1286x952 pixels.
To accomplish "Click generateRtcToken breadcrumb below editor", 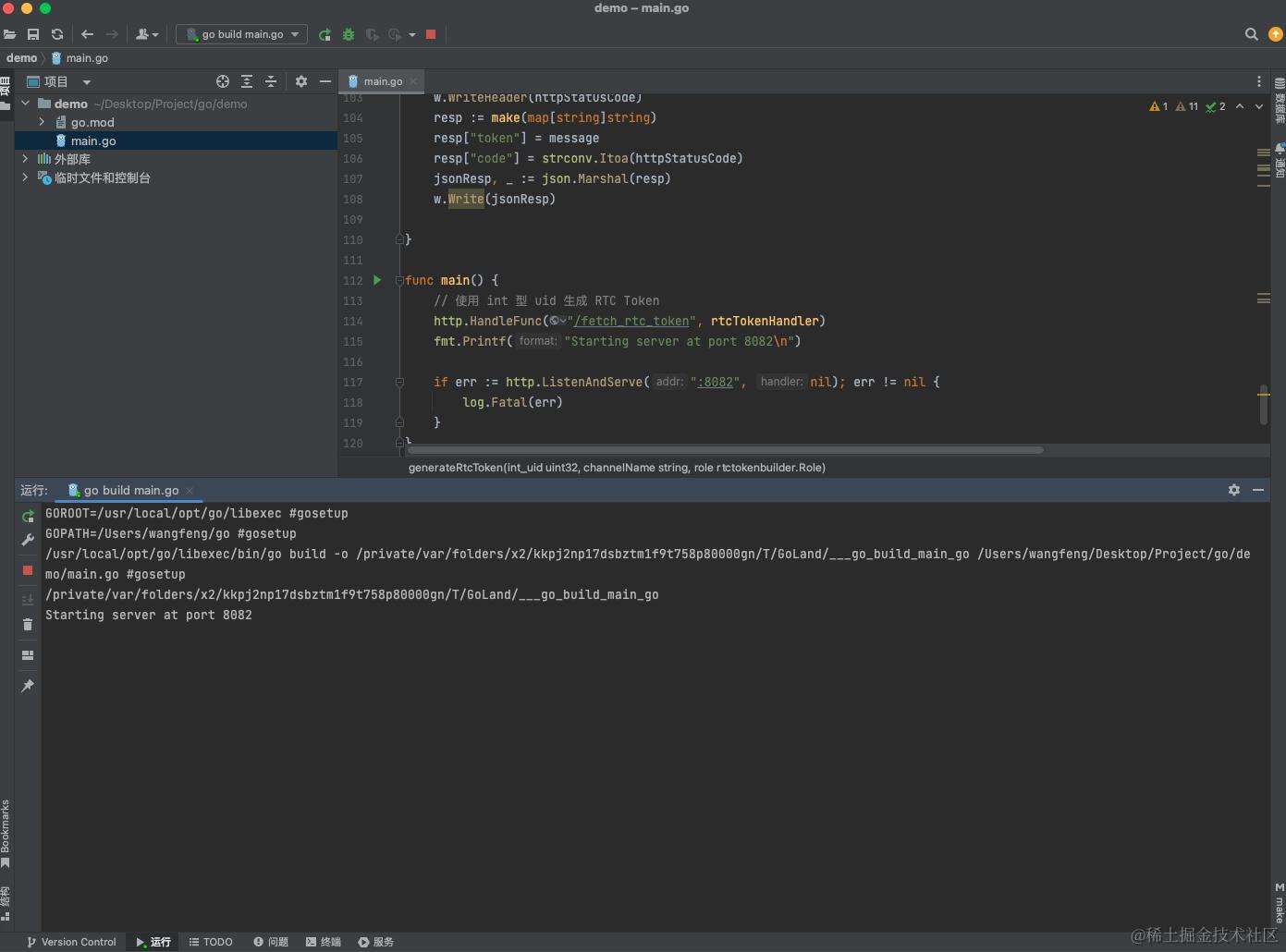I will [x=617, y=468].
